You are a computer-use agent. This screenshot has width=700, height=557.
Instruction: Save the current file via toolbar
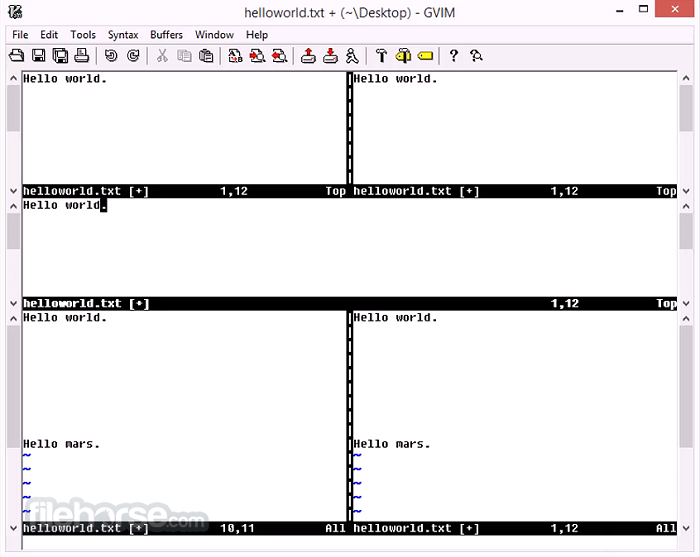click(39, 56)
